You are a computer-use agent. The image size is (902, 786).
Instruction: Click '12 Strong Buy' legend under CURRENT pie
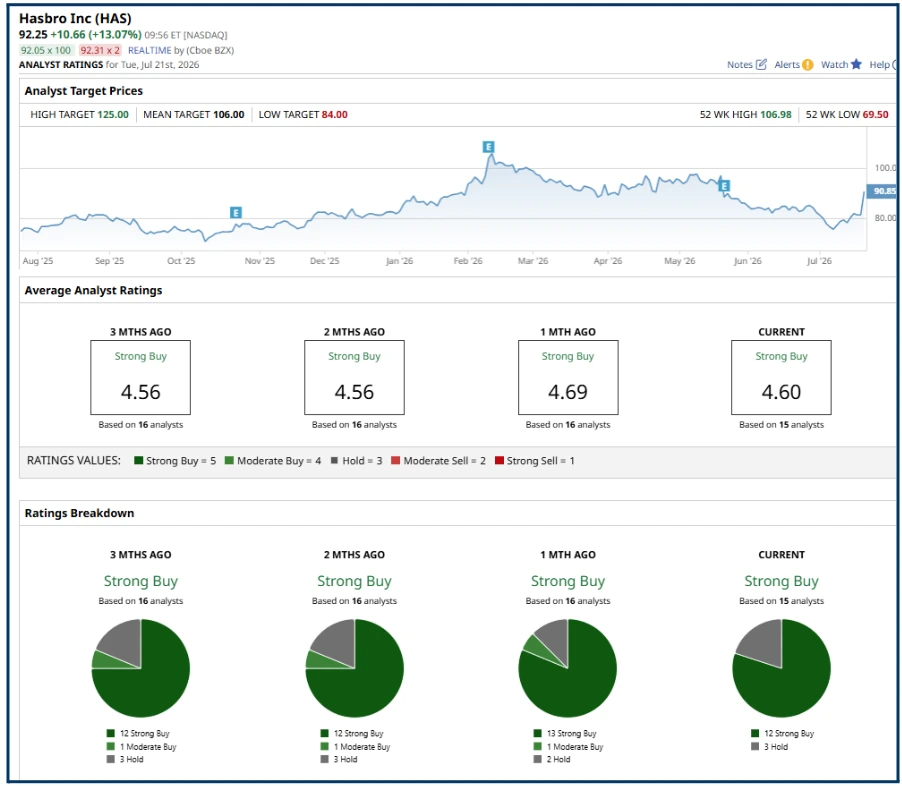789,734
